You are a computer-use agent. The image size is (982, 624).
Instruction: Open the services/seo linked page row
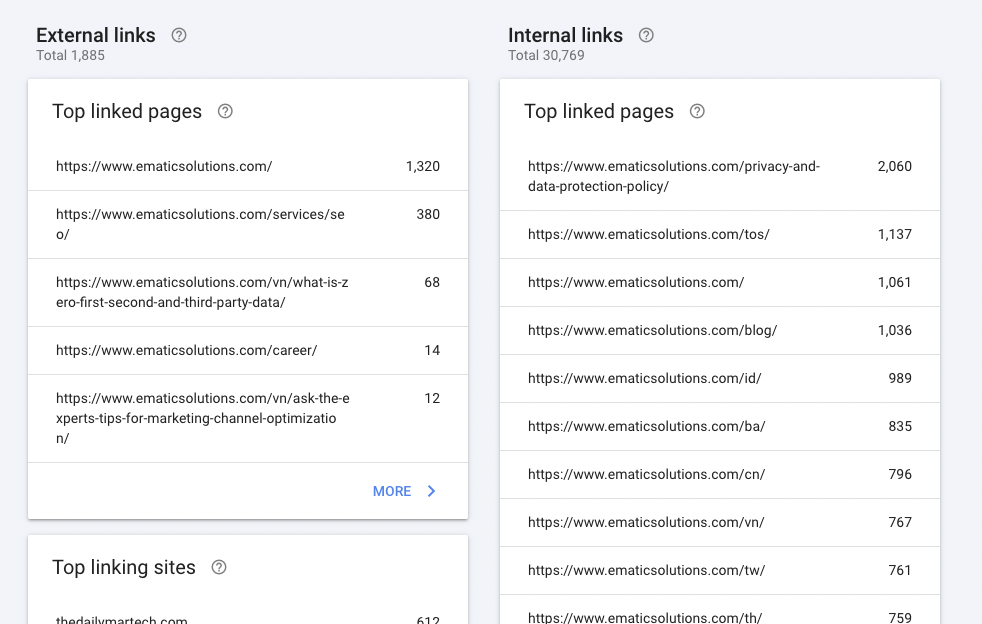[247, 225]
